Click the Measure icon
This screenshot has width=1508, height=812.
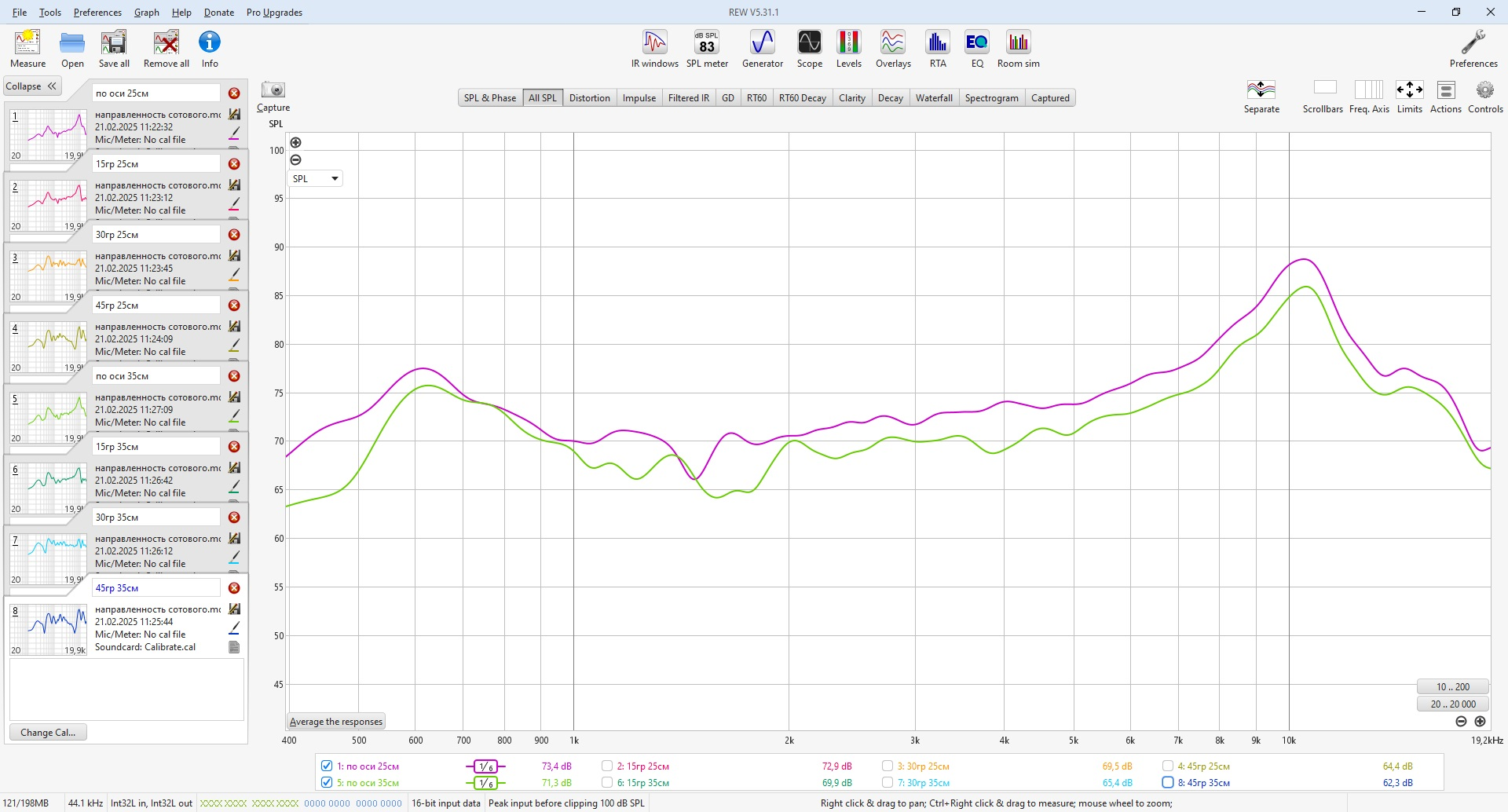27,49
